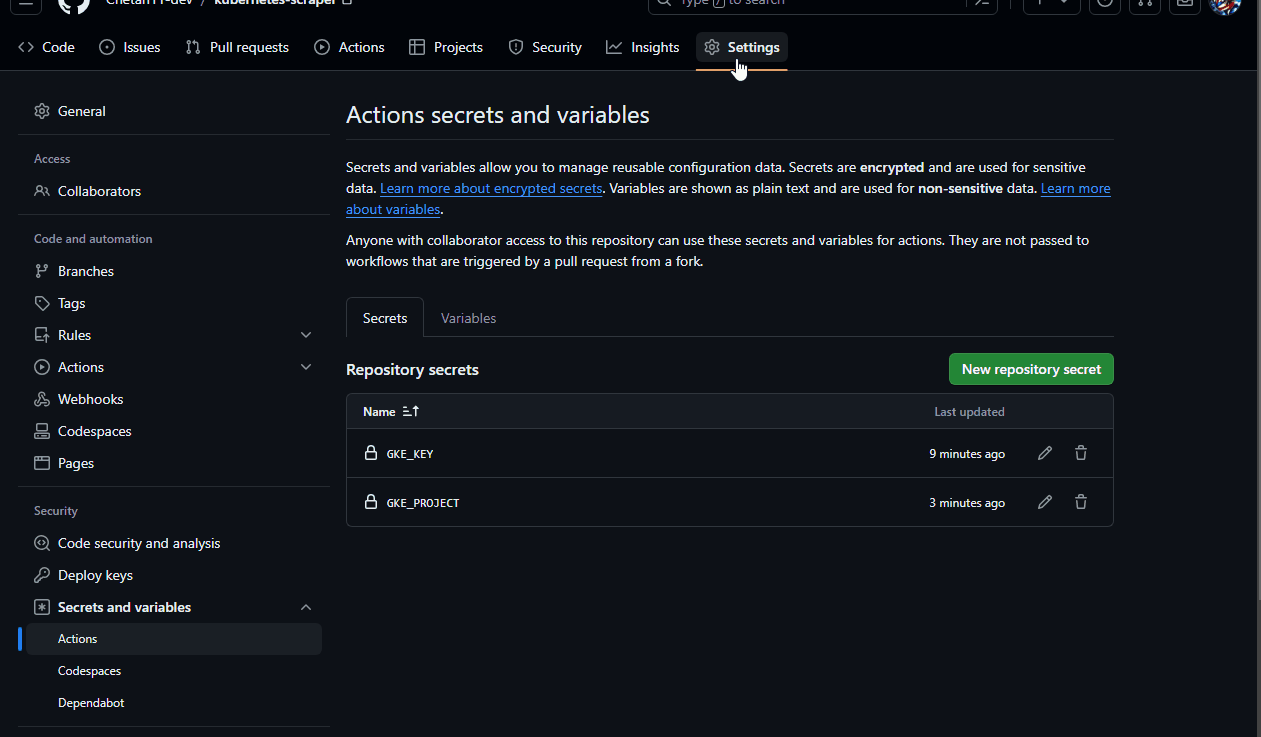Delete the GKE_PROJECT secret with trash icon
This screenshot has height=737, width=1261.
1081,502
